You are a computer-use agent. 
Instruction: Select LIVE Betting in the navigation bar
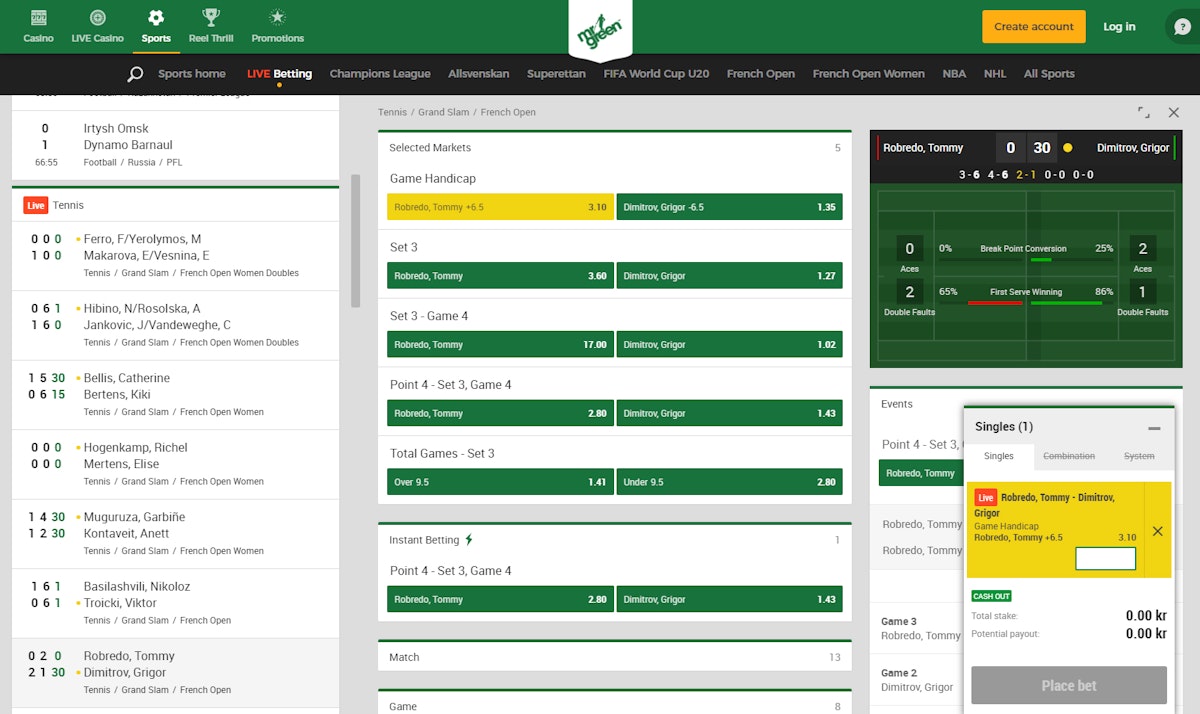(x=279, y=74)
